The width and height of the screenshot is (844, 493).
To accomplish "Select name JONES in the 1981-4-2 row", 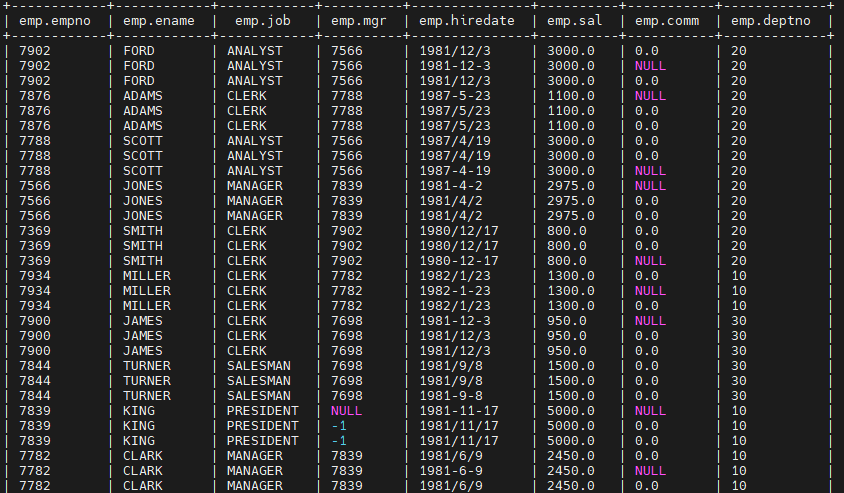I will (143, 186).
